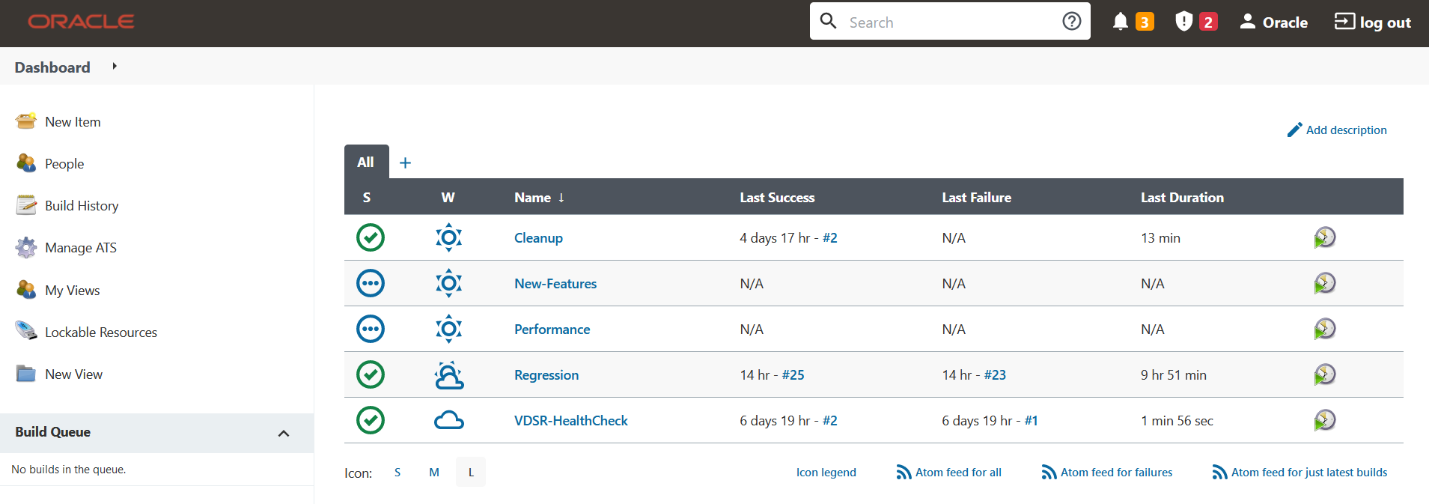Set icon size to M

click(434, 472)
